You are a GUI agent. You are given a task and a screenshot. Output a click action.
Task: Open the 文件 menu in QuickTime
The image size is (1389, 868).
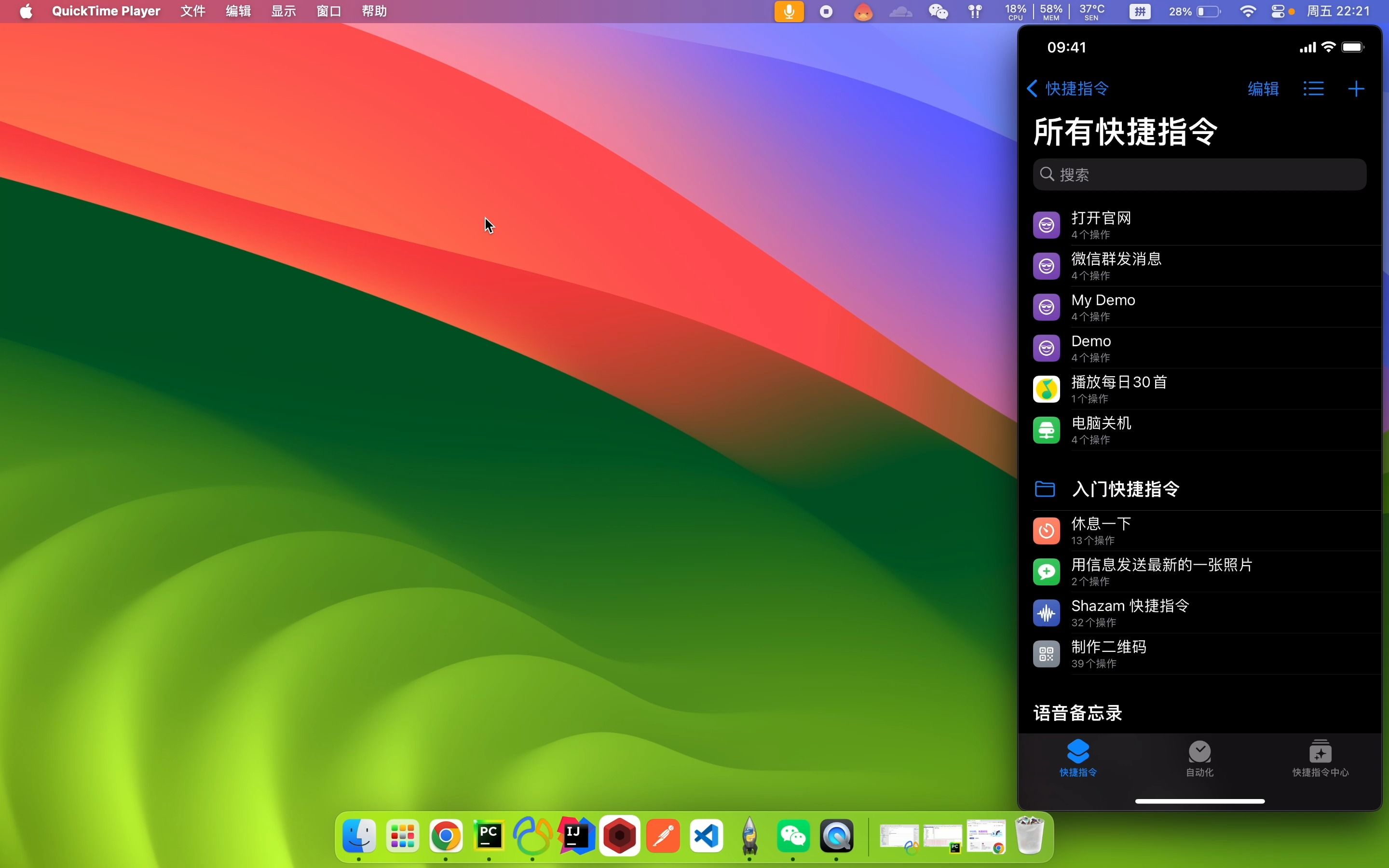click(193, 12)
